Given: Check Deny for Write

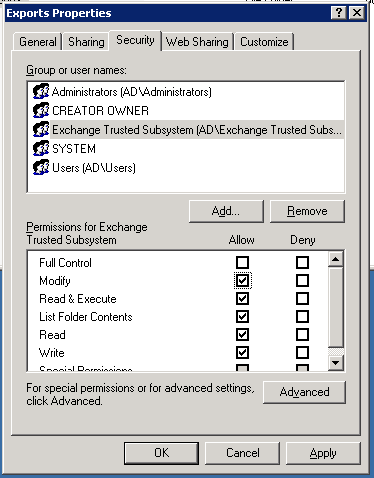Looking at the screenshot, I should tap(302, 353).
